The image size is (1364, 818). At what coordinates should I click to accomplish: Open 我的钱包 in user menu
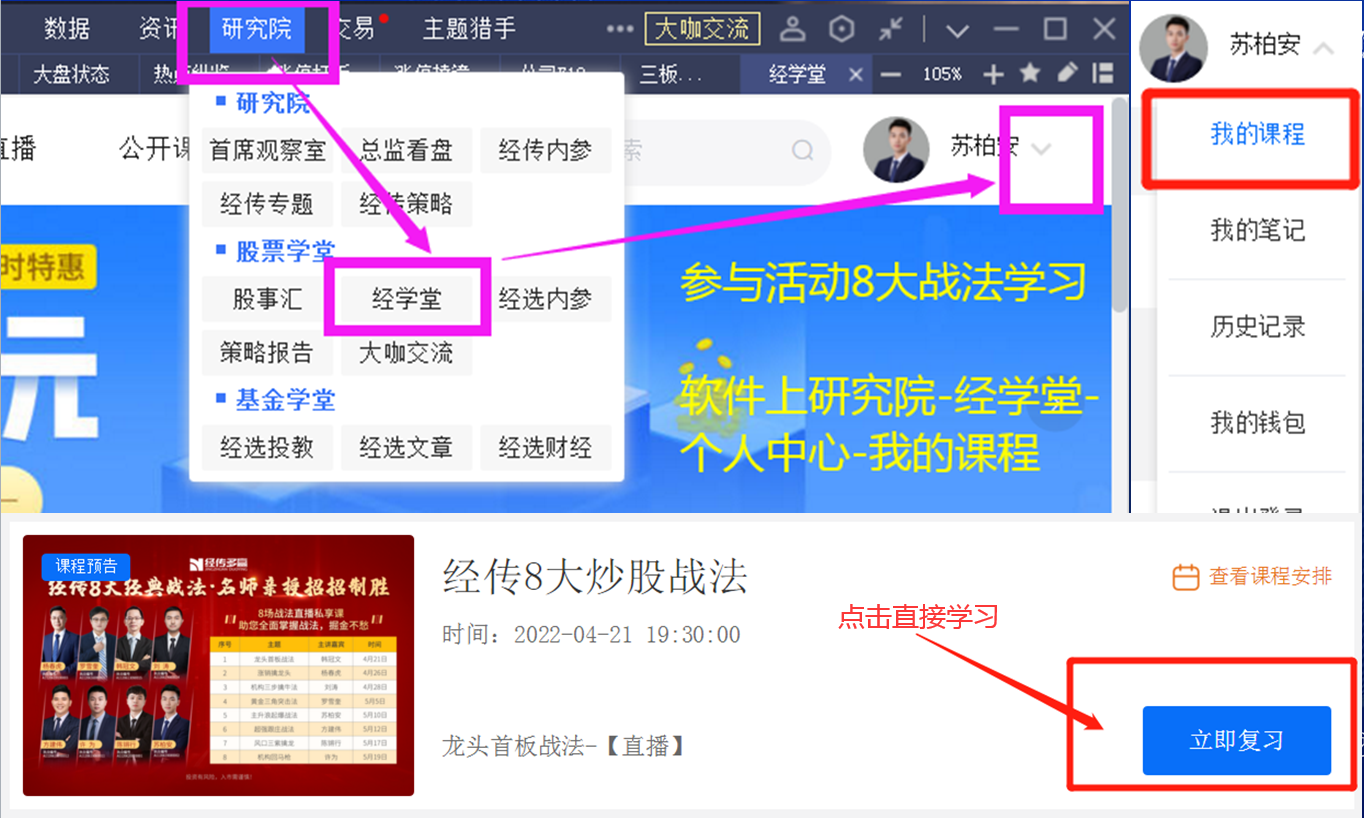[x=1257, y=422]
